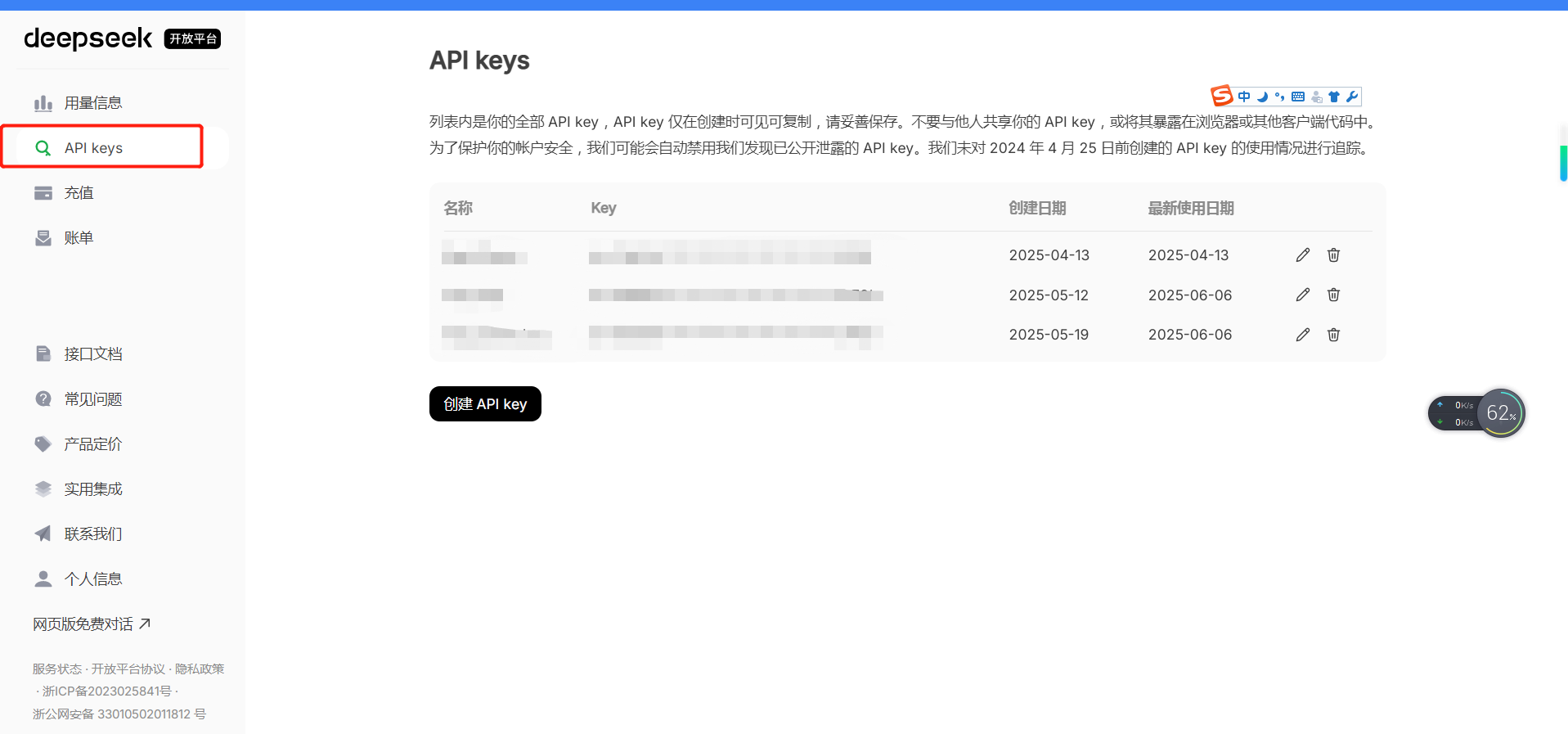The width and height of the screenshot is (1568, 734).
Task: Click the API keys page heading
Action: pyautogui.click(x=479, y=61)
